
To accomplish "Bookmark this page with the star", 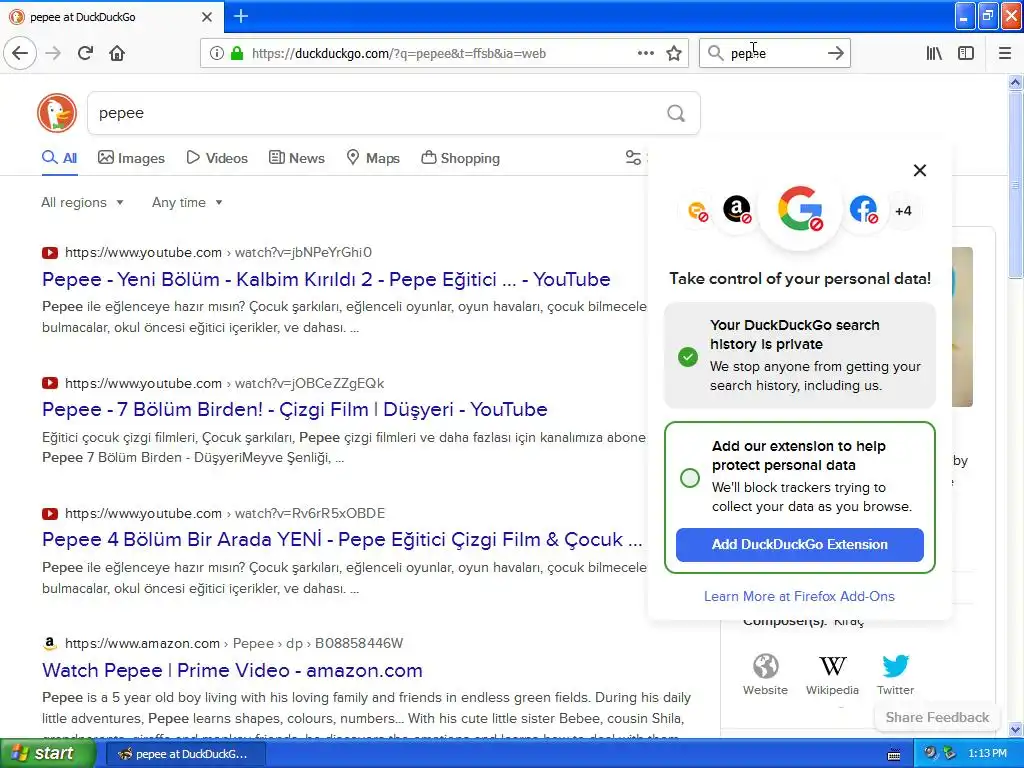I will [674, 53].
